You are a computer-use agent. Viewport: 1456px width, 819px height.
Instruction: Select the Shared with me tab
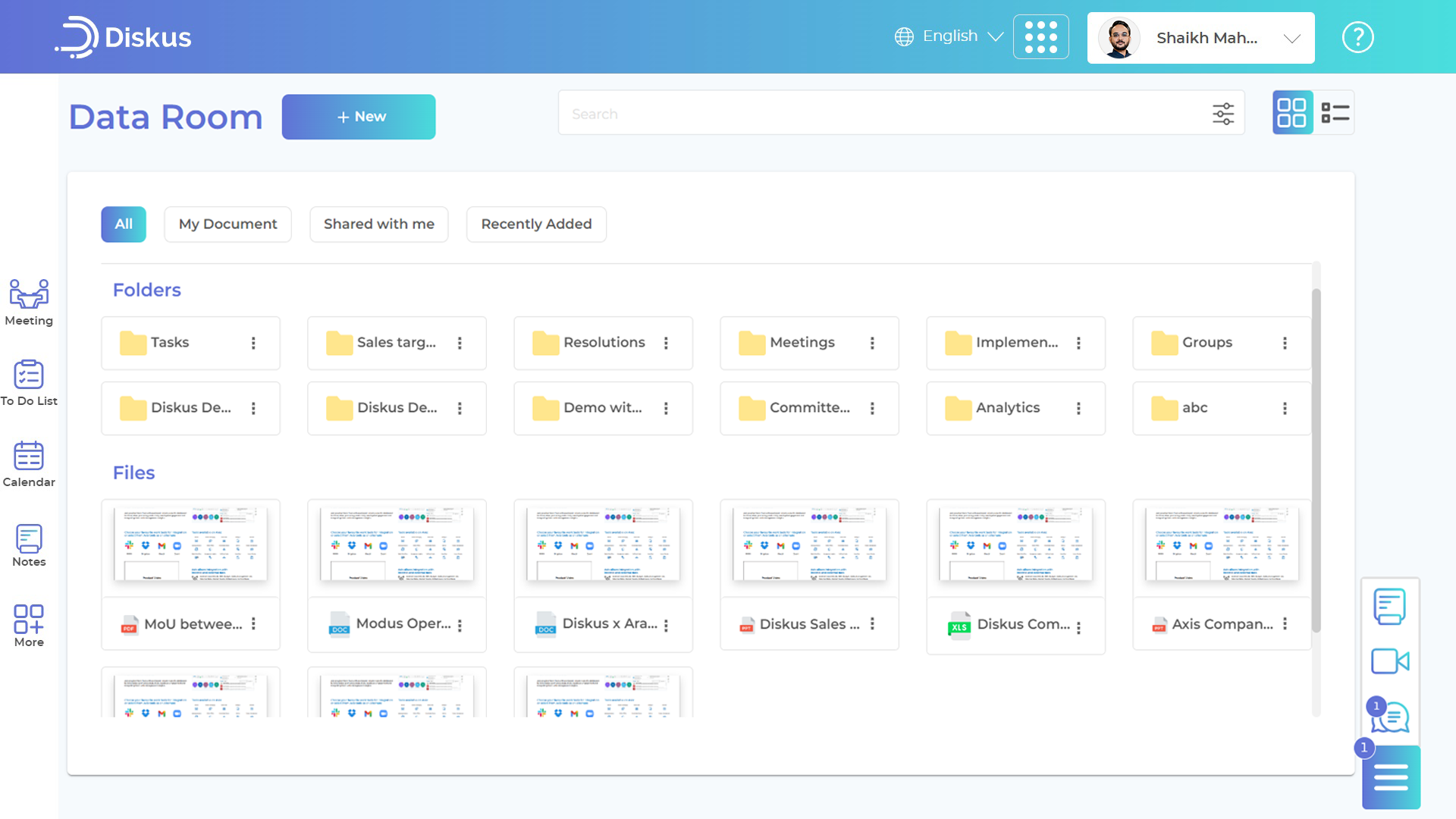point(378,224)
